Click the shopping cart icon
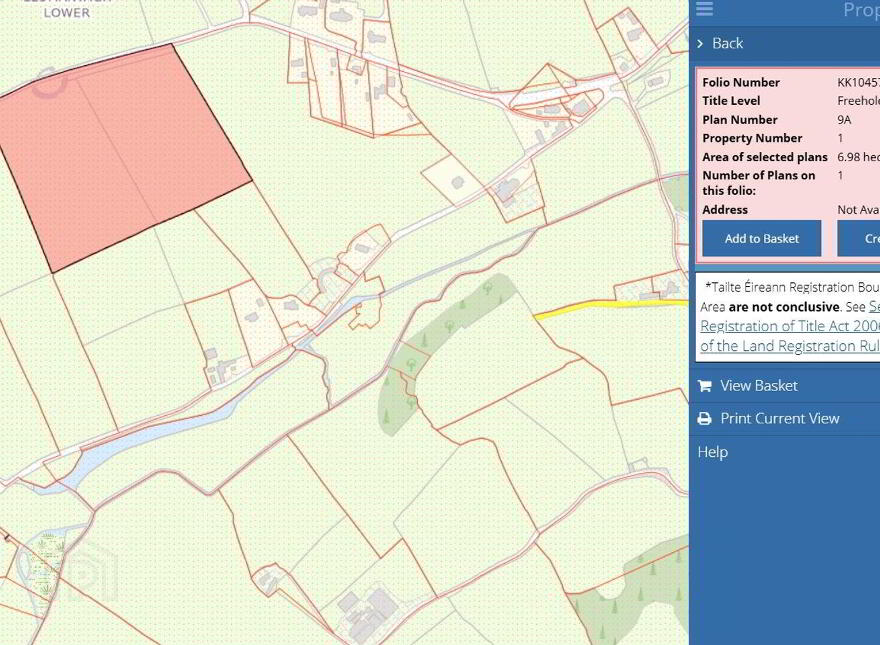Image resolution: width=880 pixels, height=645 pixels. [x=704, y=386]
